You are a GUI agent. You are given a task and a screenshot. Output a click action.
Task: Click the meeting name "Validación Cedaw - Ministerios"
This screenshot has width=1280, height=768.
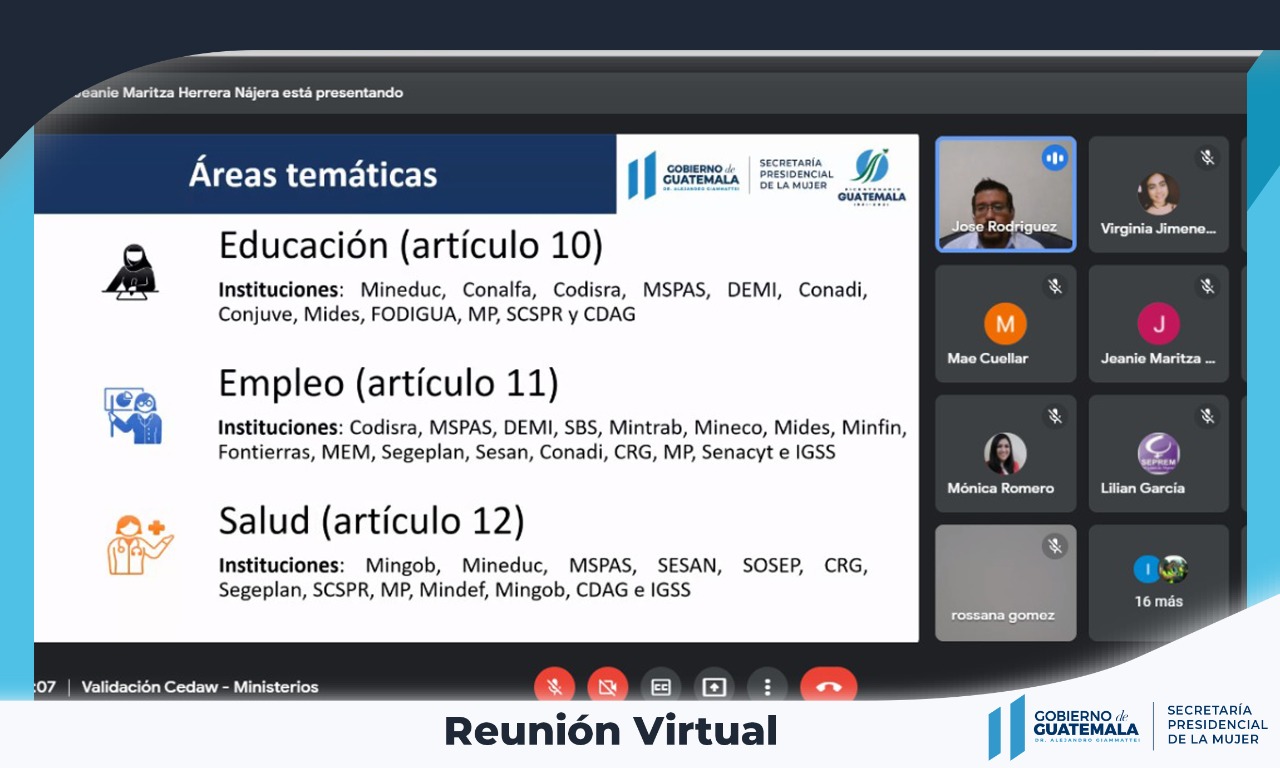click(200, 687)
